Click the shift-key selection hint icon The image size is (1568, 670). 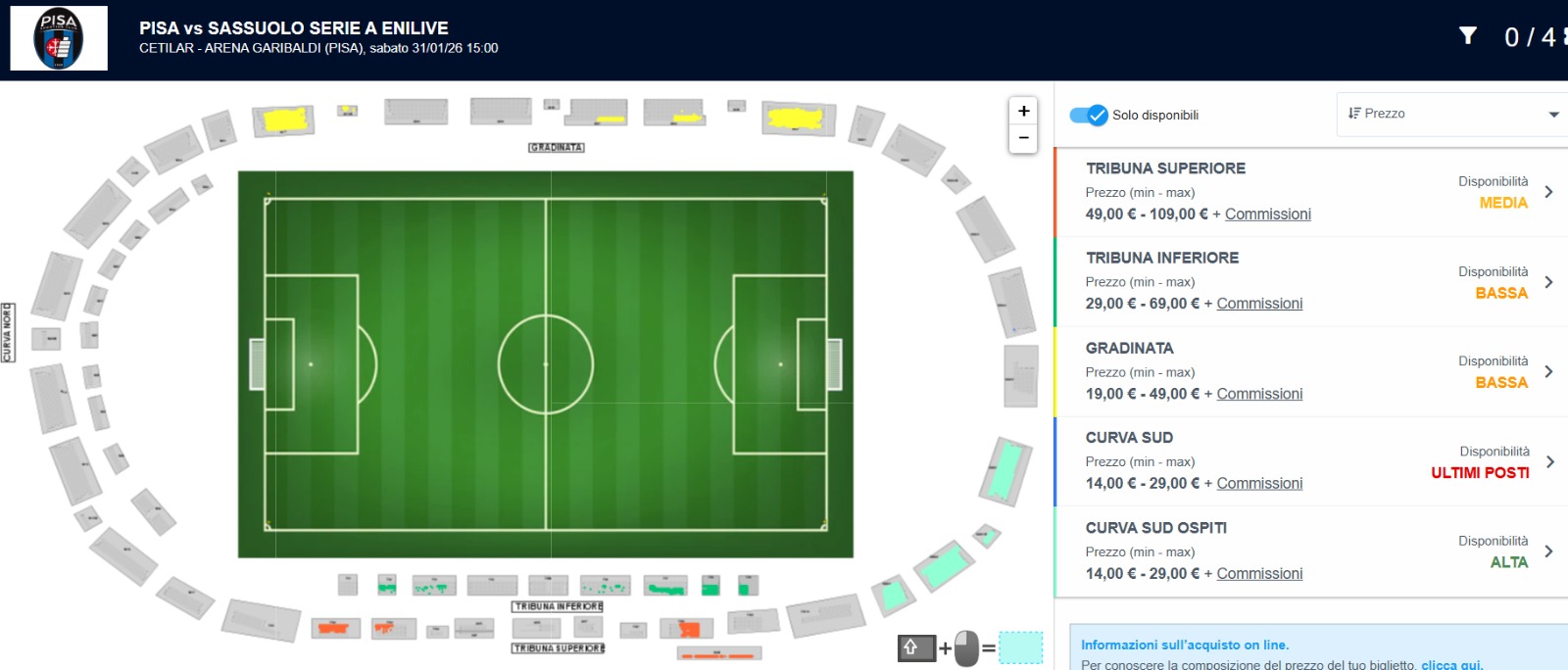(x=915, y=647)
